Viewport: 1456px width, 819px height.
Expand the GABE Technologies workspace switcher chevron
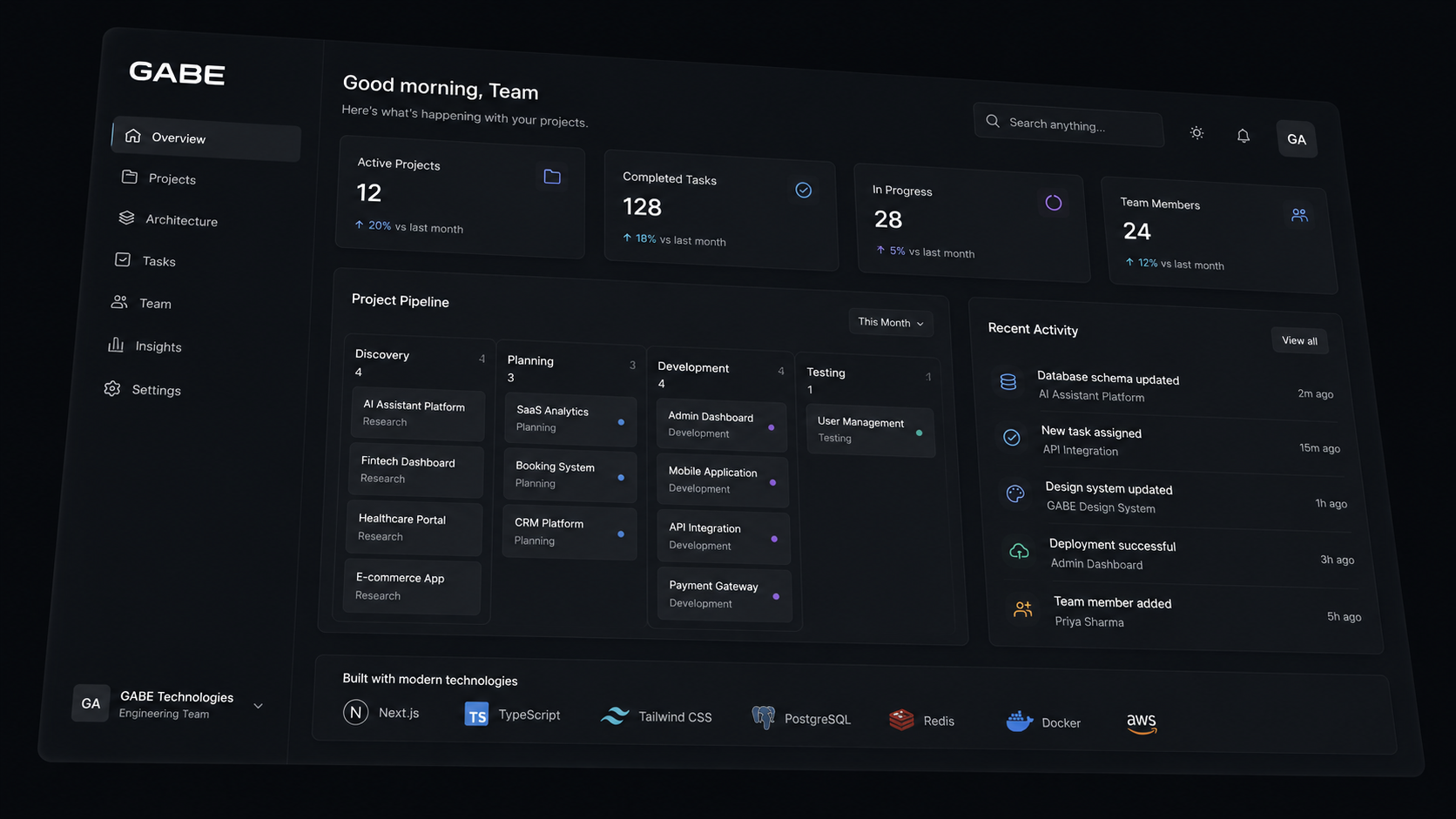tap(258, 706)
